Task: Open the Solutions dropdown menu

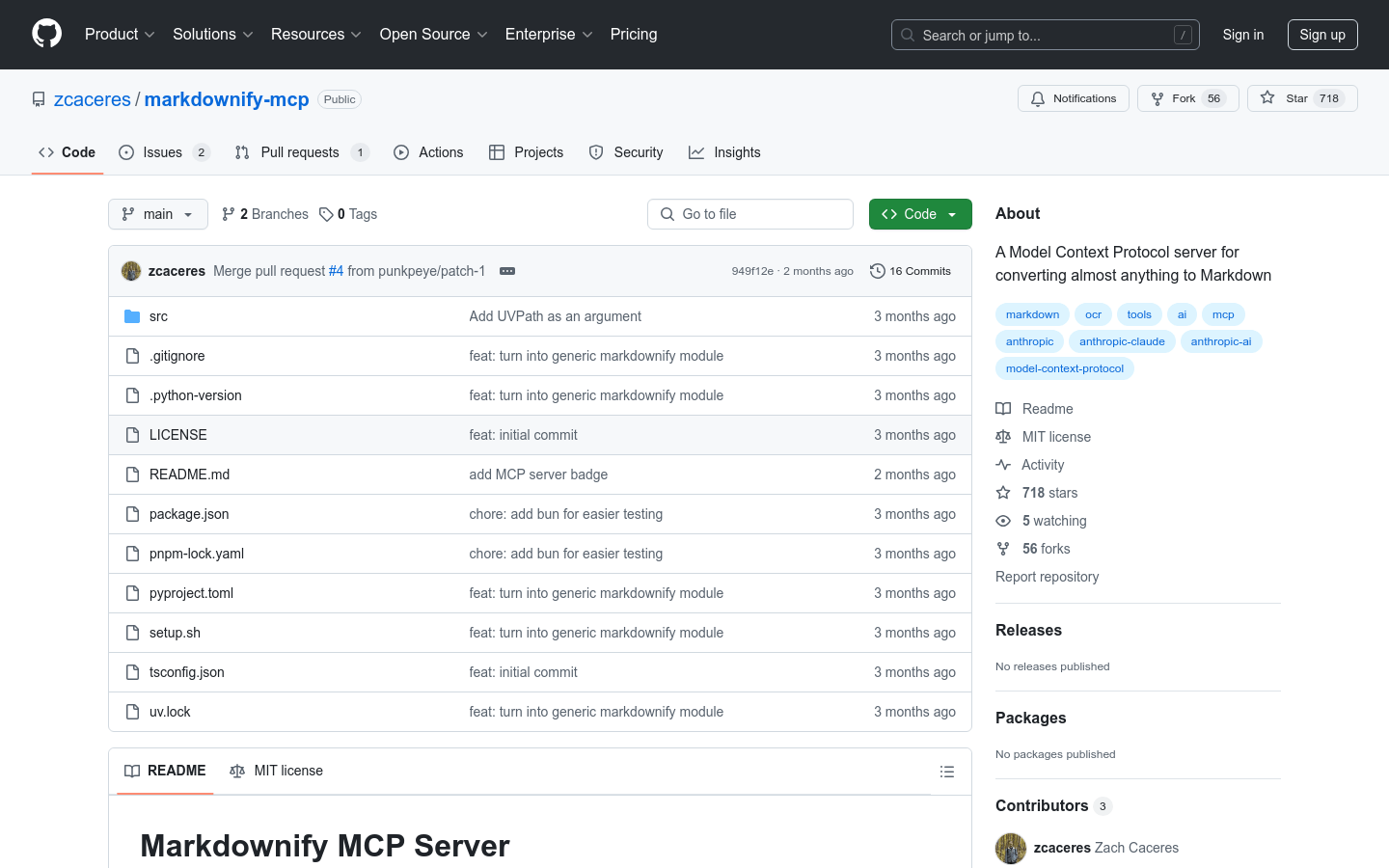Action: [x=213, y=35]
